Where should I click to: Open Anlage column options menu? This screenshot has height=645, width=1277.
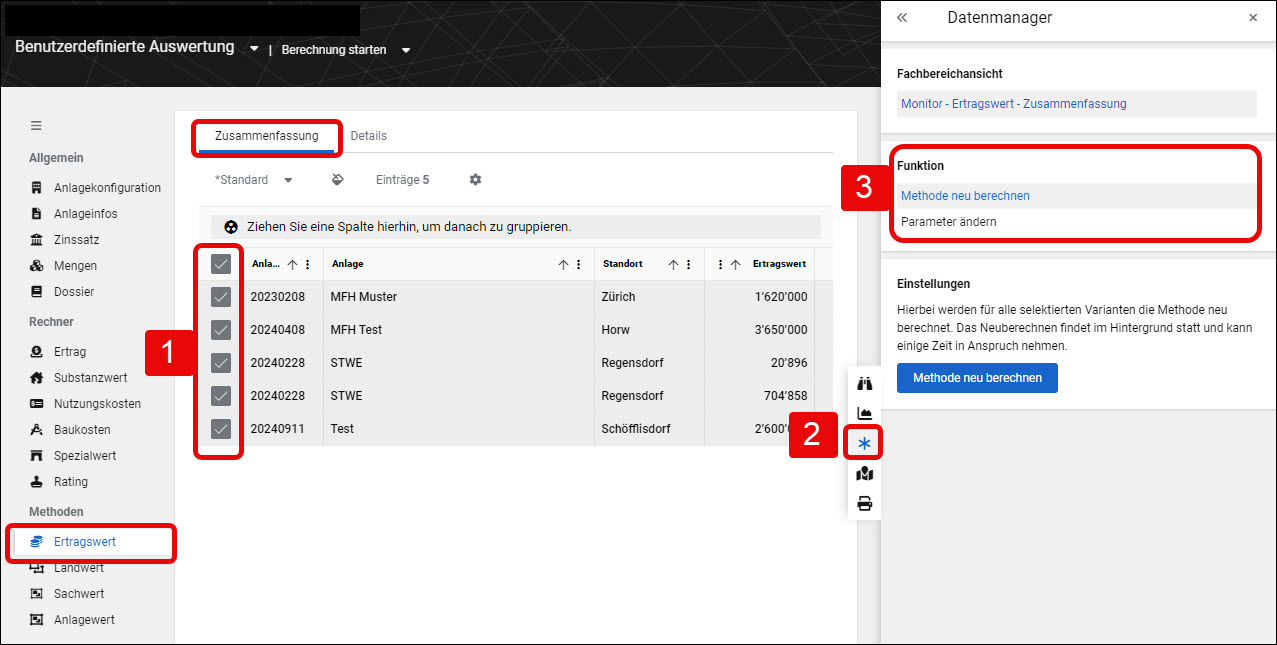click(579, 265)
